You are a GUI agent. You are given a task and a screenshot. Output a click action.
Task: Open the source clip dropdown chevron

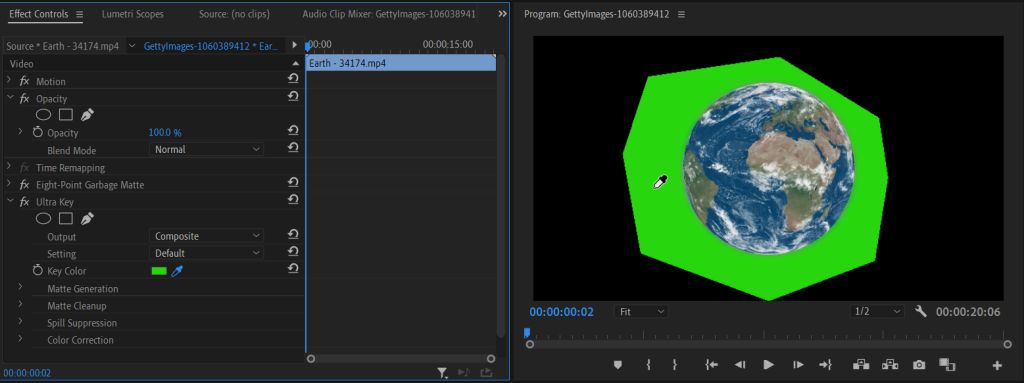(x=132, y=46)
